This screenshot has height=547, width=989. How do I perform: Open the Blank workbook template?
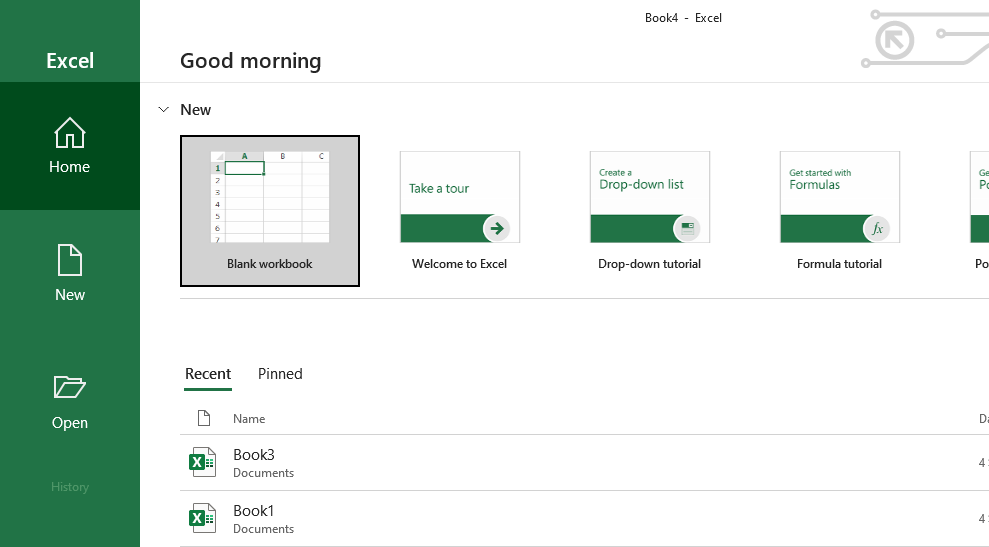tap(270, 211)
